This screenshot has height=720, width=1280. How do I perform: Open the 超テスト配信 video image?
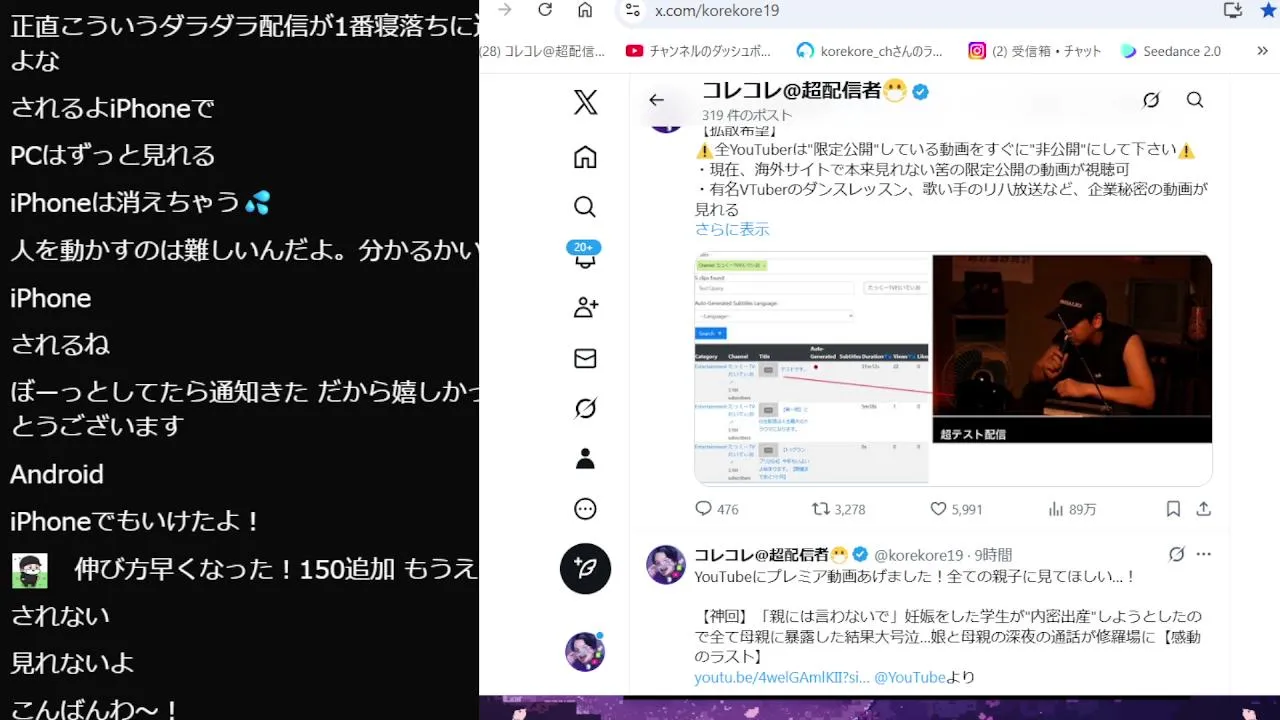[x=1072, y=349]
